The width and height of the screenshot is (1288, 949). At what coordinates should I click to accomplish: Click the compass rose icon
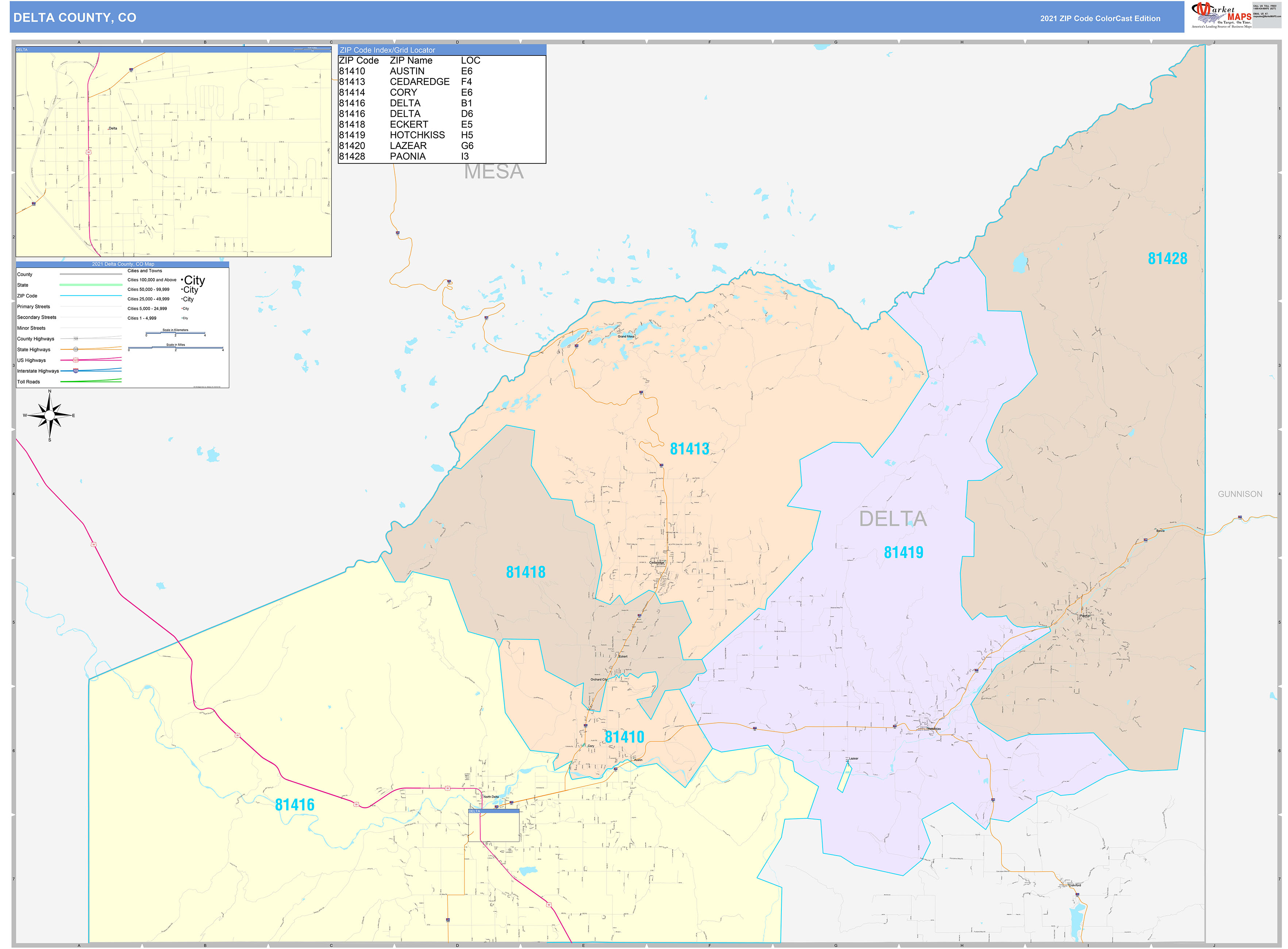coord(50,415)
